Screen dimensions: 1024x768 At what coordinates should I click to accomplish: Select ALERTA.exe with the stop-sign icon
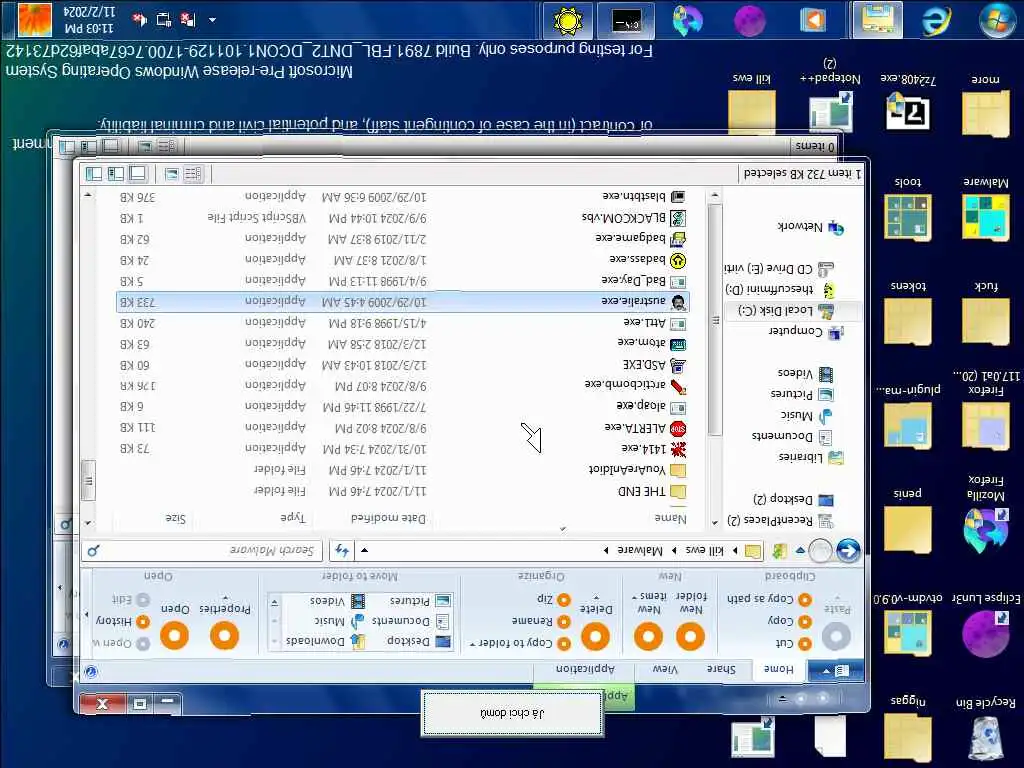click(x=402, y=428)
